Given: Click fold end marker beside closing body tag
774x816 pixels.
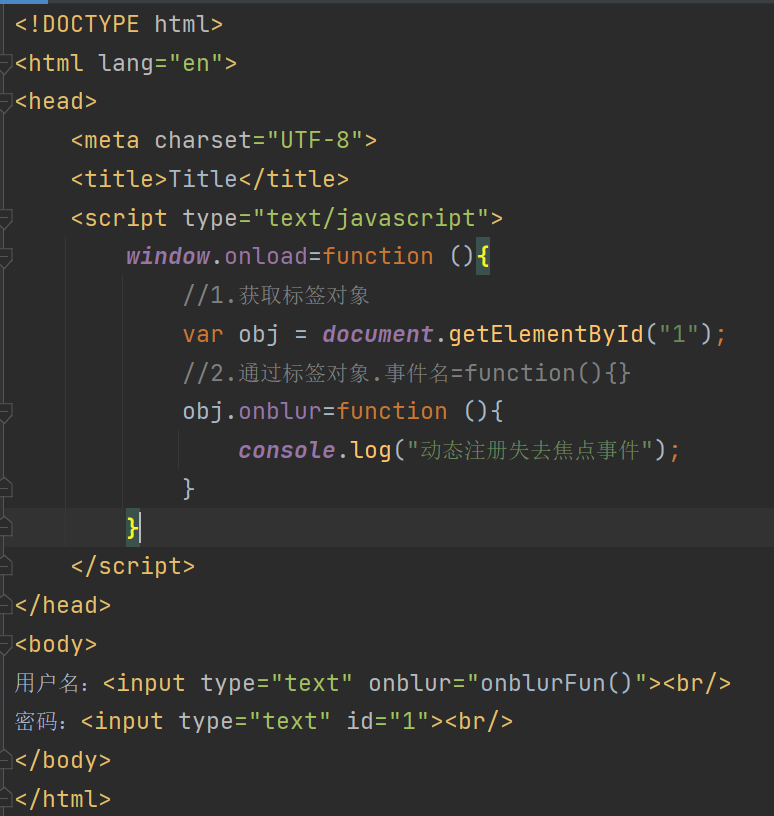Looking at the screenshot, I should (x=5, y=760).
